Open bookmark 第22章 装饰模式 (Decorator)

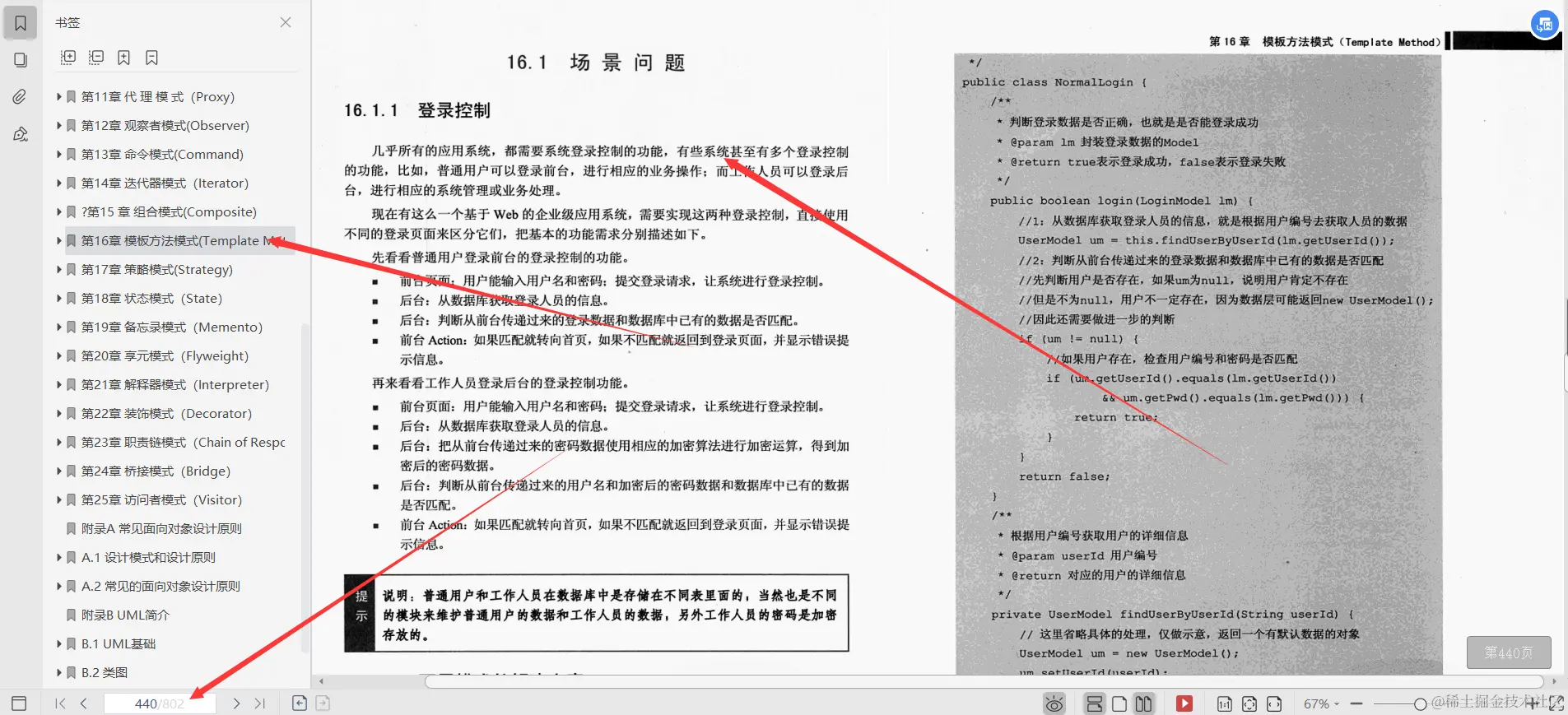(166, 413)
